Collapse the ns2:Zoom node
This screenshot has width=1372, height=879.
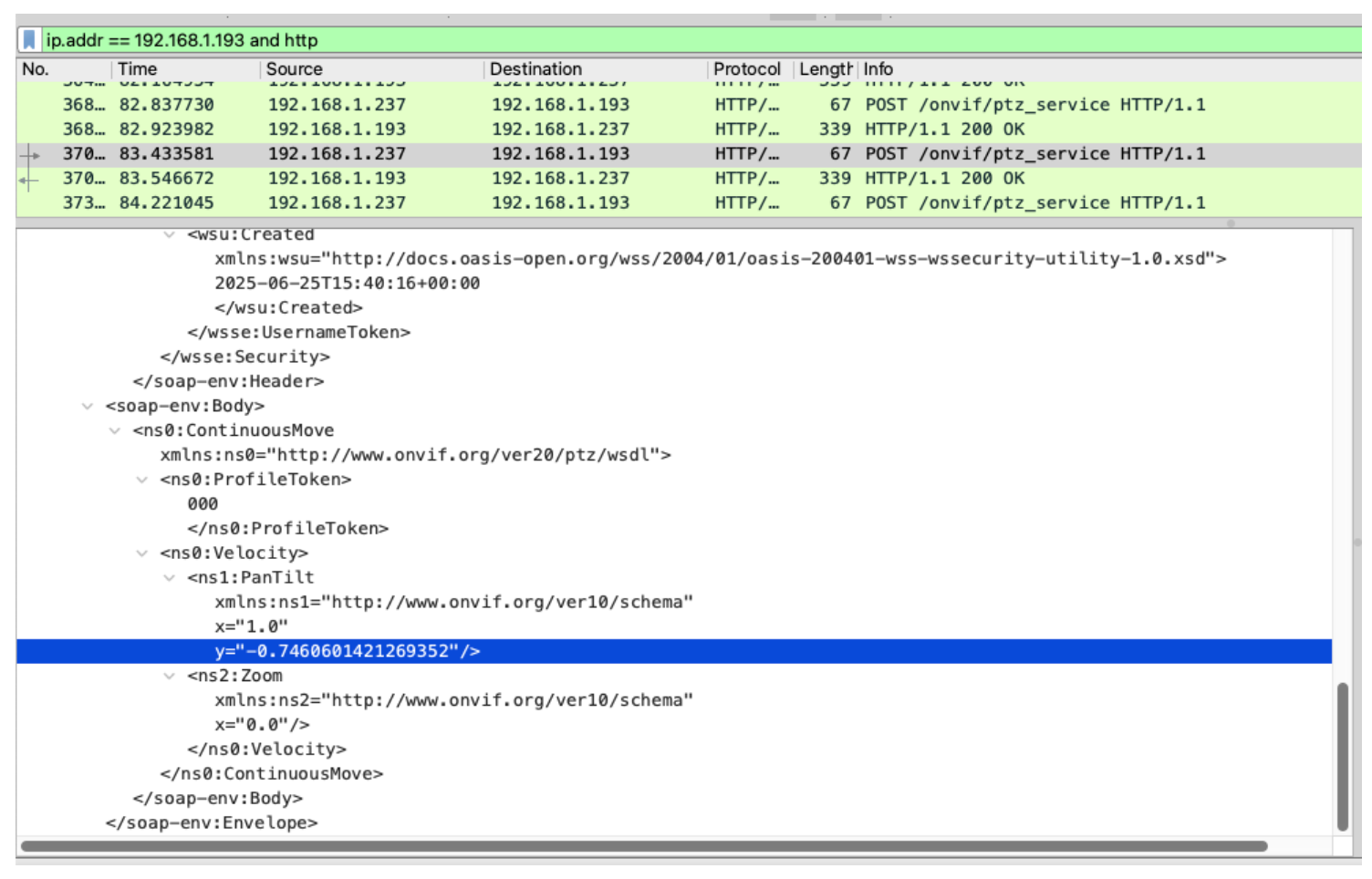[x=170, y=676]
